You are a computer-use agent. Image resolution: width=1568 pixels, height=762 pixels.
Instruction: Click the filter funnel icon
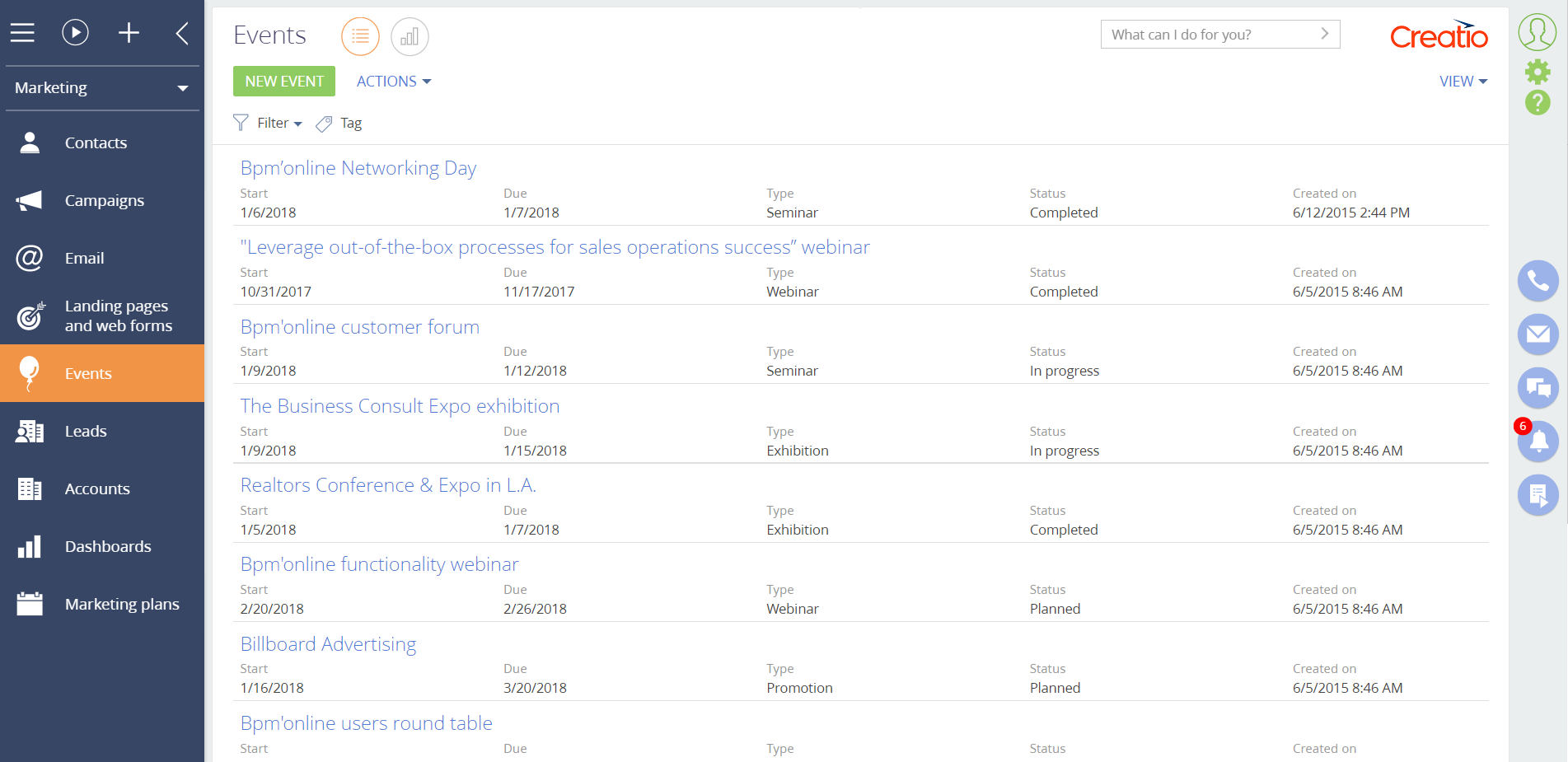(241, 123)
